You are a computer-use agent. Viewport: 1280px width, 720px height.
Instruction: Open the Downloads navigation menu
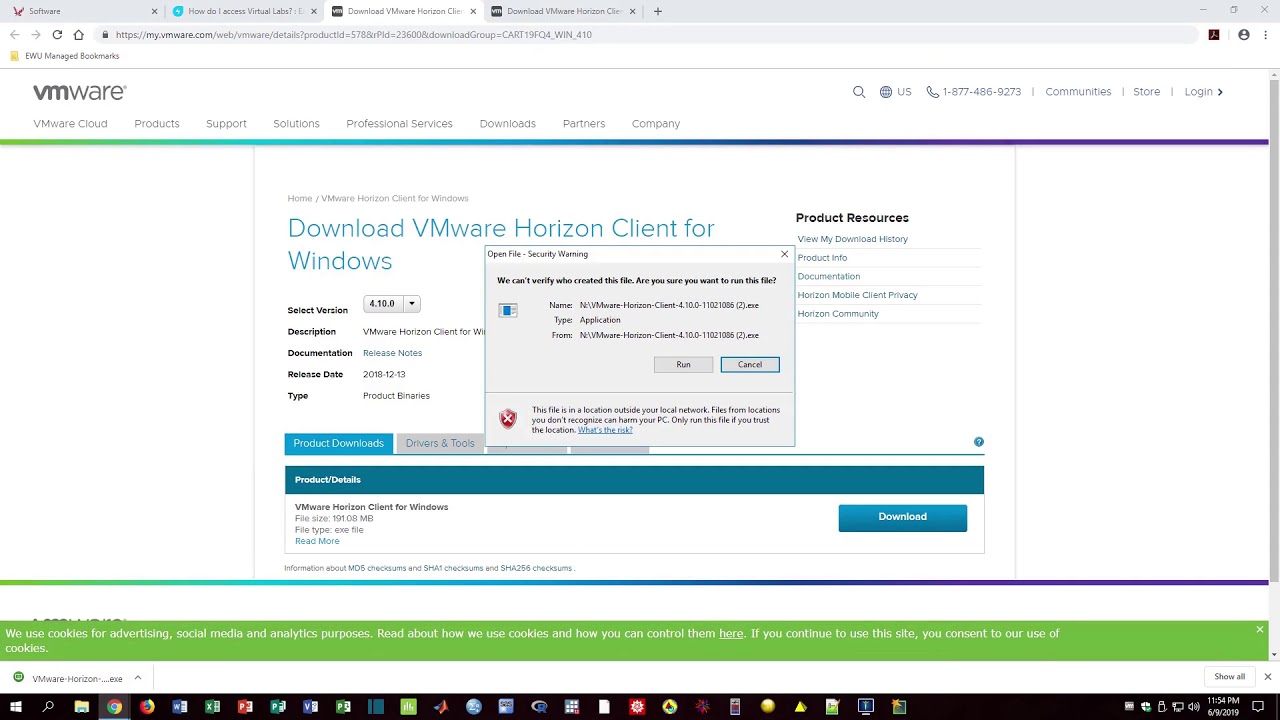(507, 124)
